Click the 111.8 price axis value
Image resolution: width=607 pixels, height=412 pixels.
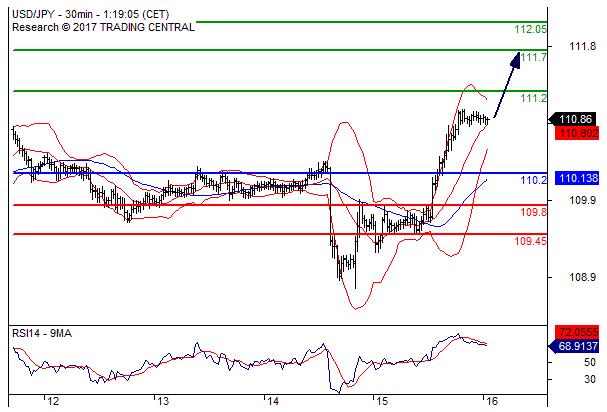tap(583, 46)
